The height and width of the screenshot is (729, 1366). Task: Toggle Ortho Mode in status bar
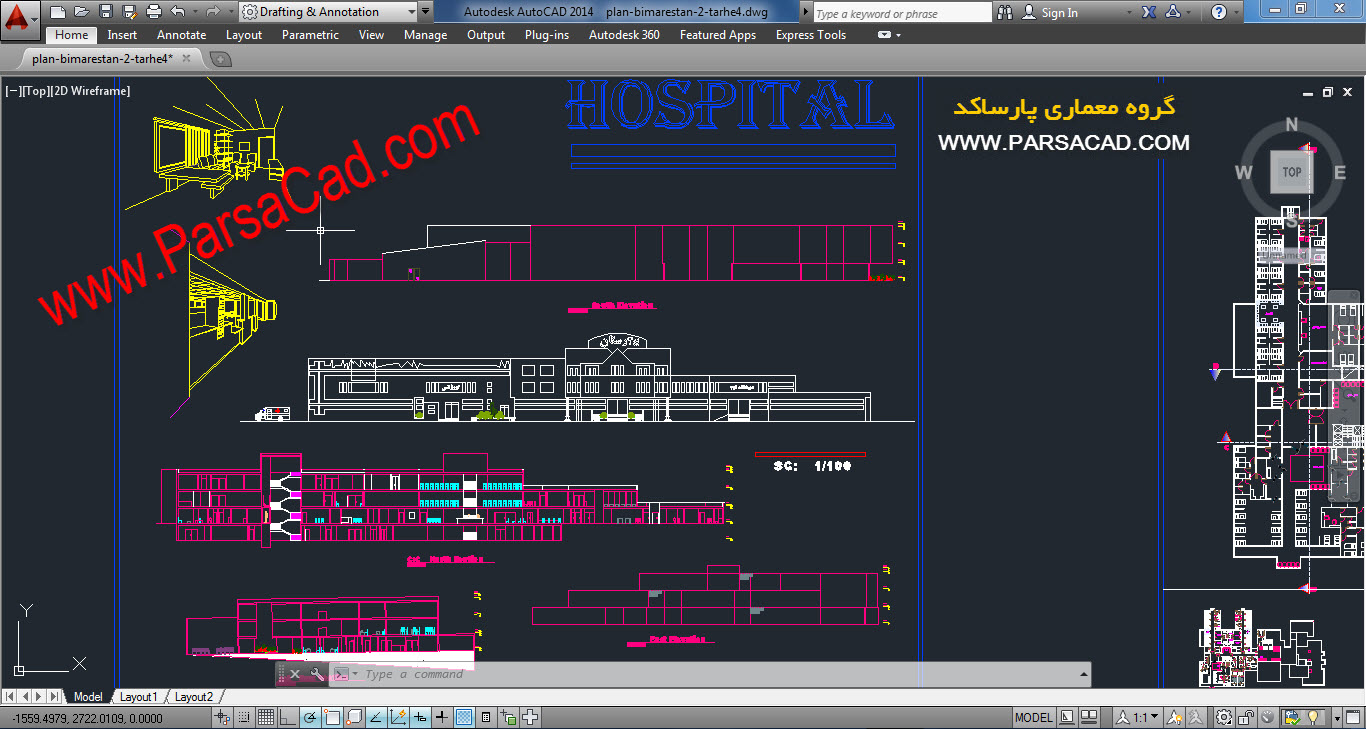(x=288, y=717)
